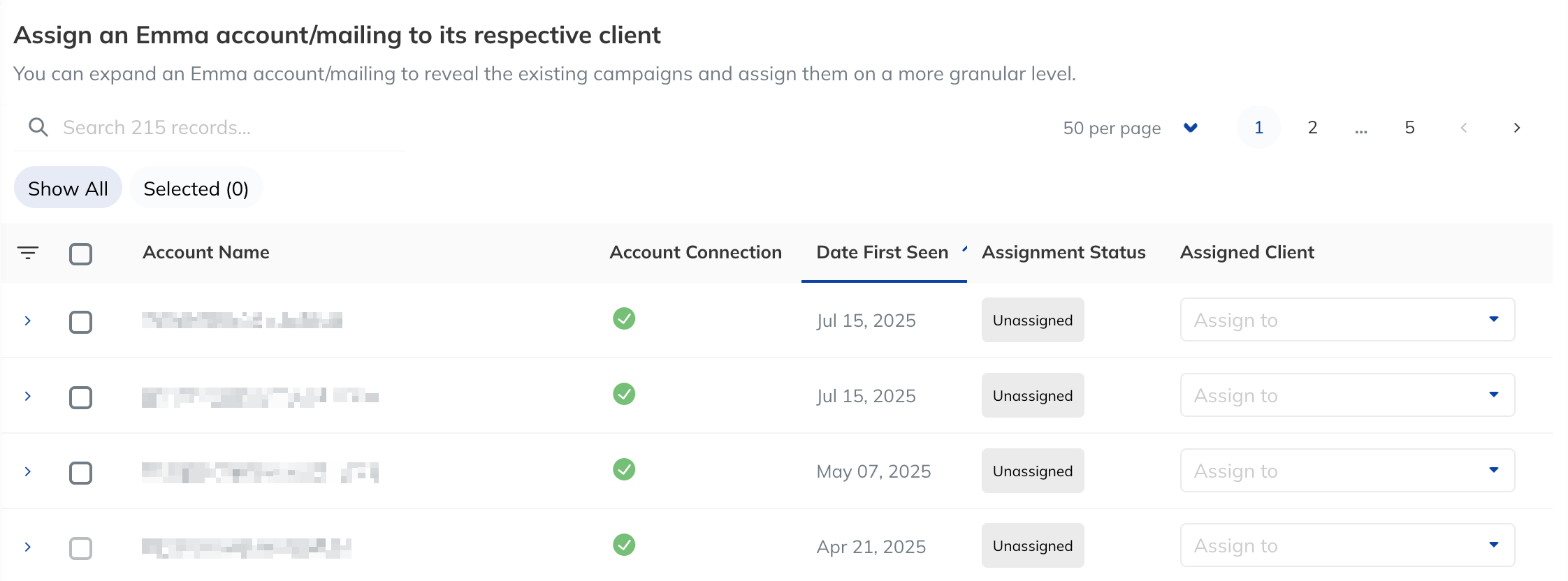Open the column filter icon
The width and height of the screenshot is (1568, 581).
[x=28, y=253]
